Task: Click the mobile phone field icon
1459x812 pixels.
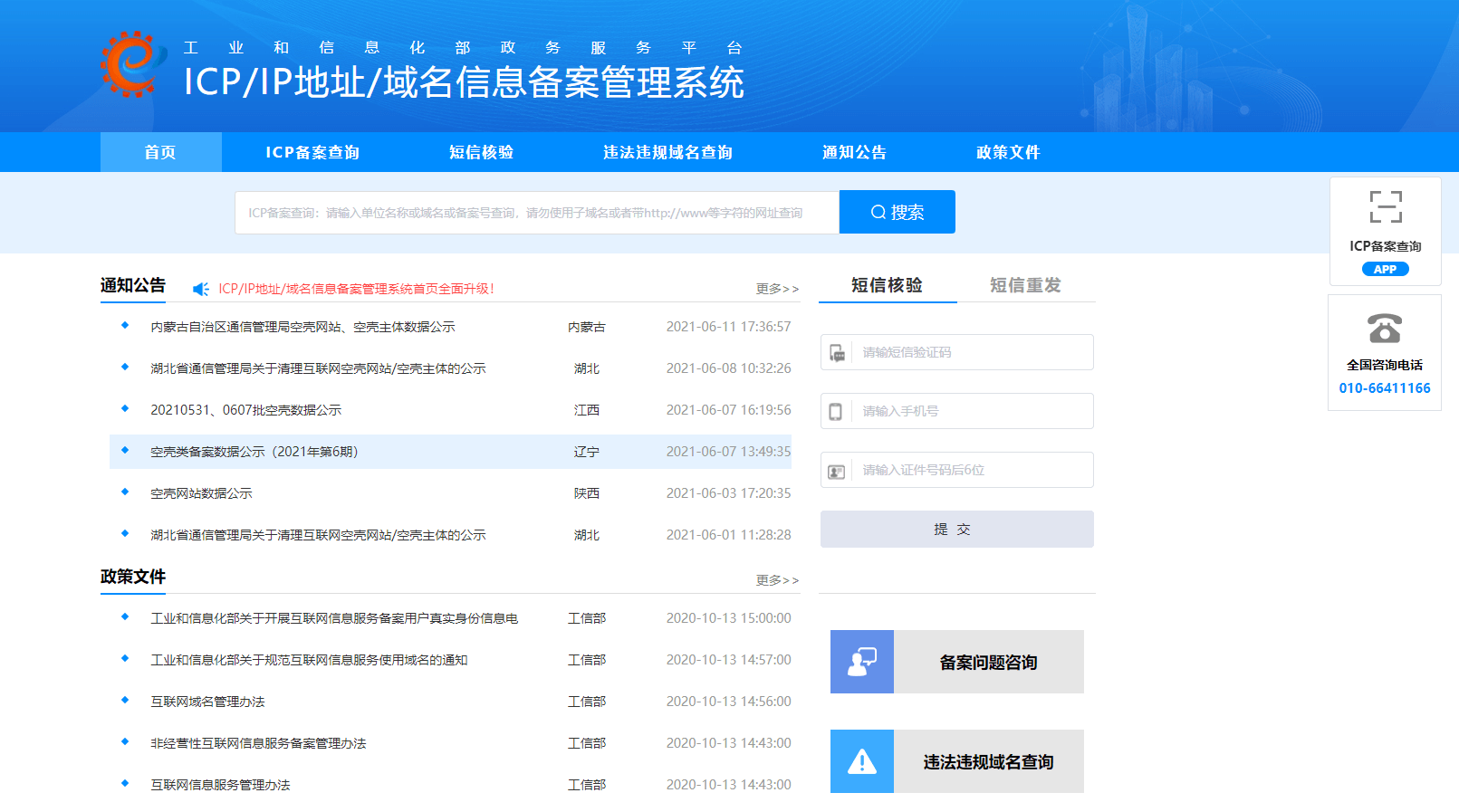Action: point(836,412)
